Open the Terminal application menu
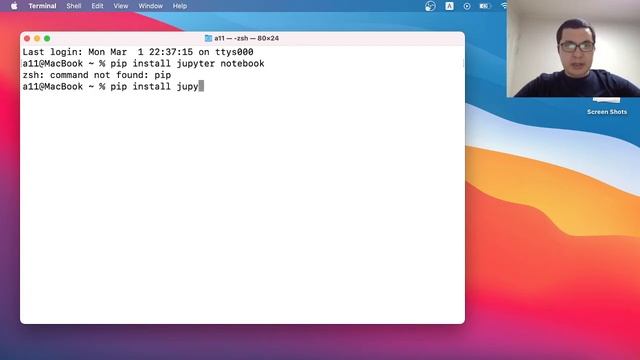 [x=42, y=6]
